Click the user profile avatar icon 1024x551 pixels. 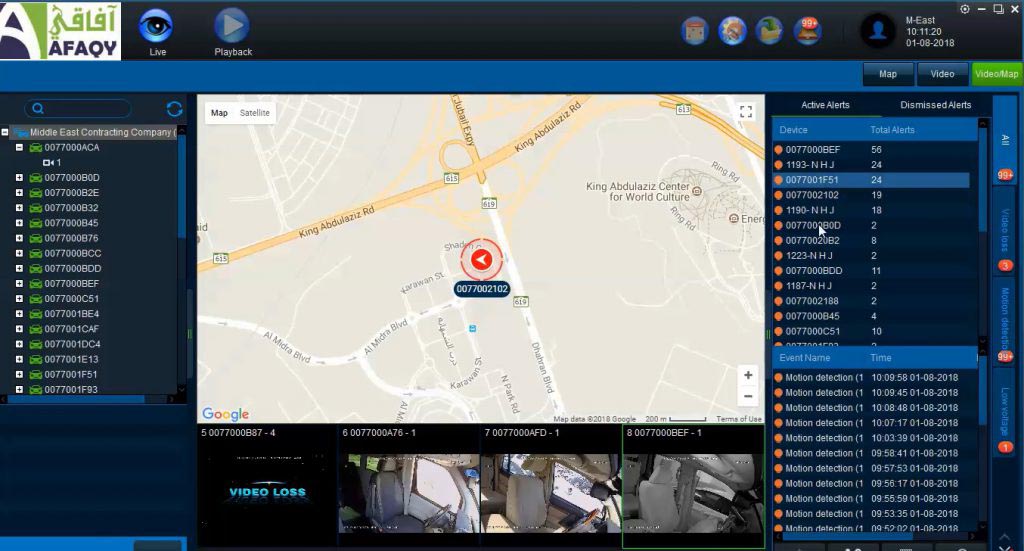tap(878, 30)
